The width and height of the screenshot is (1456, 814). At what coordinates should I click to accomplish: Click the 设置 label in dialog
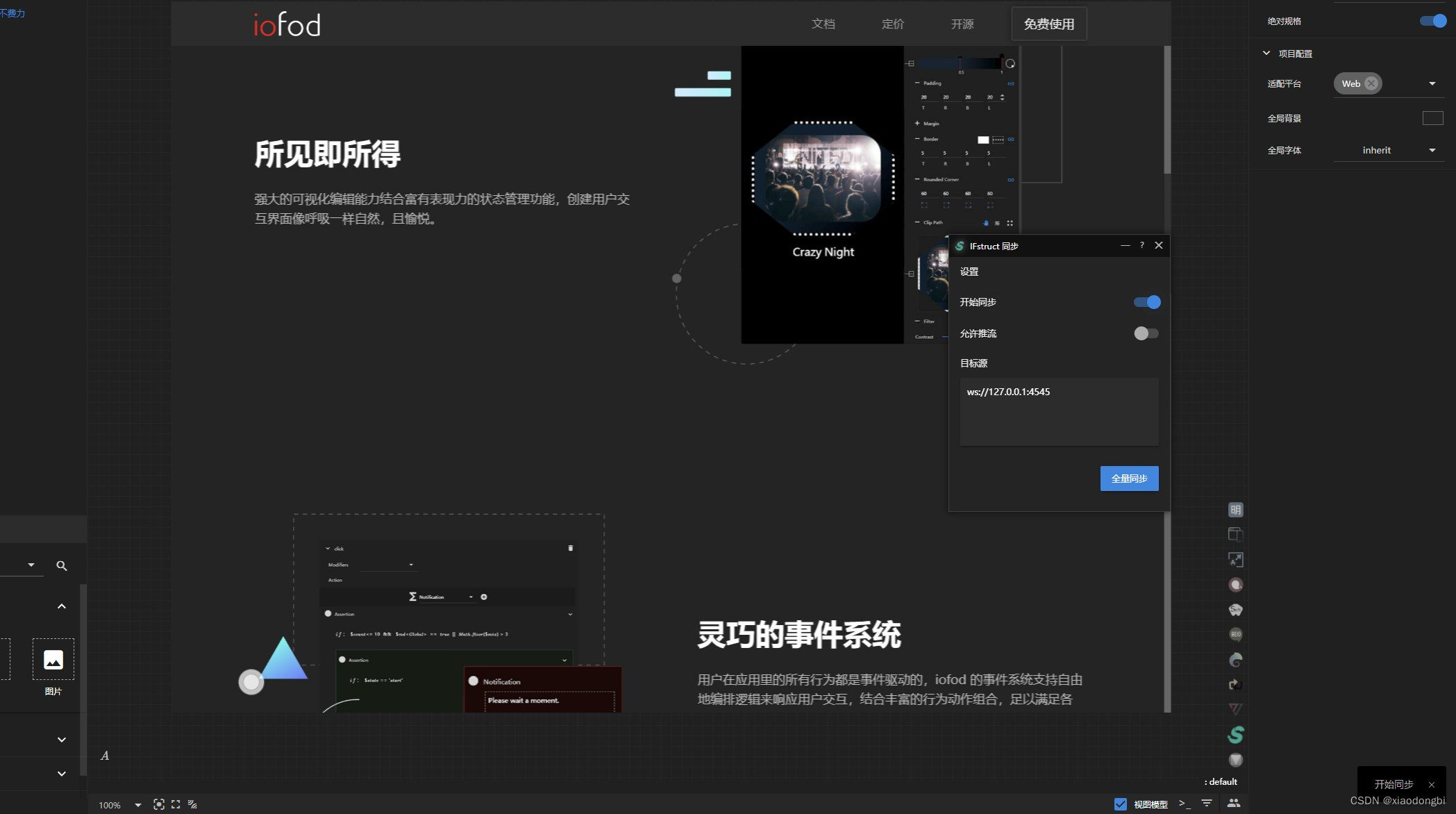[969, 272]
